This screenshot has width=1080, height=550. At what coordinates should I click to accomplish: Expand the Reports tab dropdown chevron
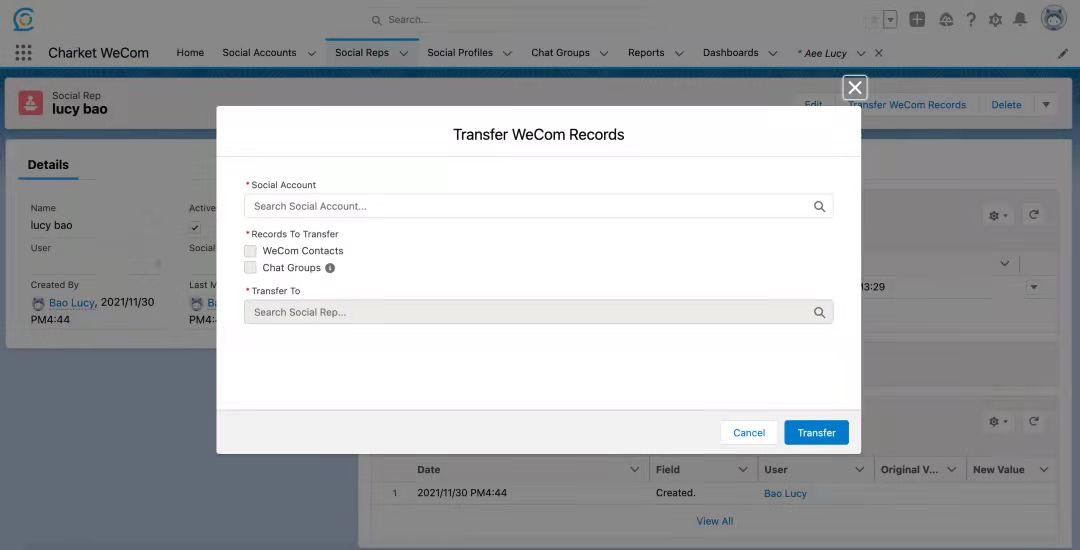tap(679, 53)
